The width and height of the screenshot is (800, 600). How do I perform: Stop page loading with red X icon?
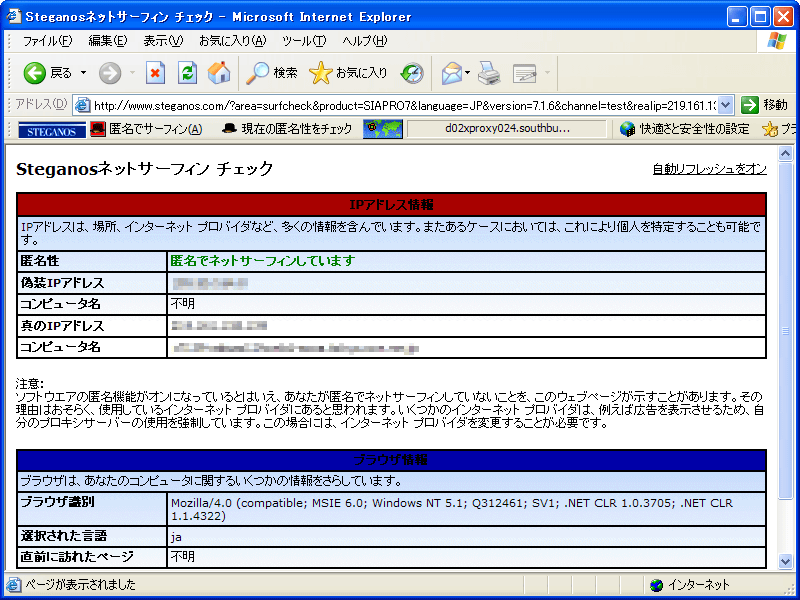click(x=155, y=73)
